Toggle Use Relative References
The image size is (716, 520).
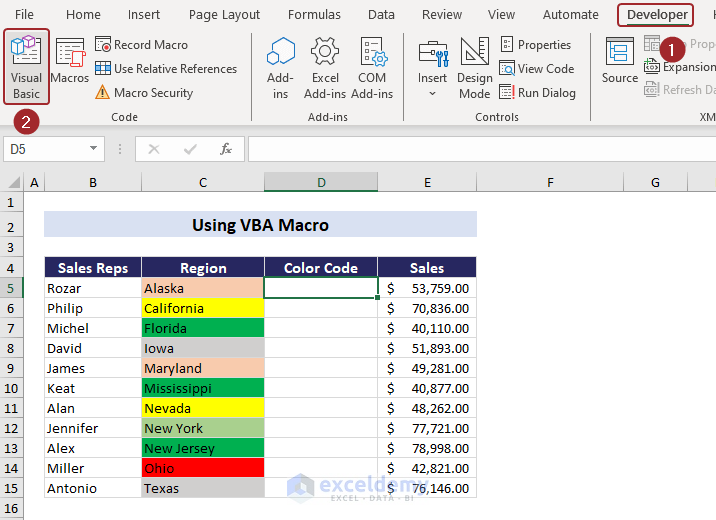(166, 69)
